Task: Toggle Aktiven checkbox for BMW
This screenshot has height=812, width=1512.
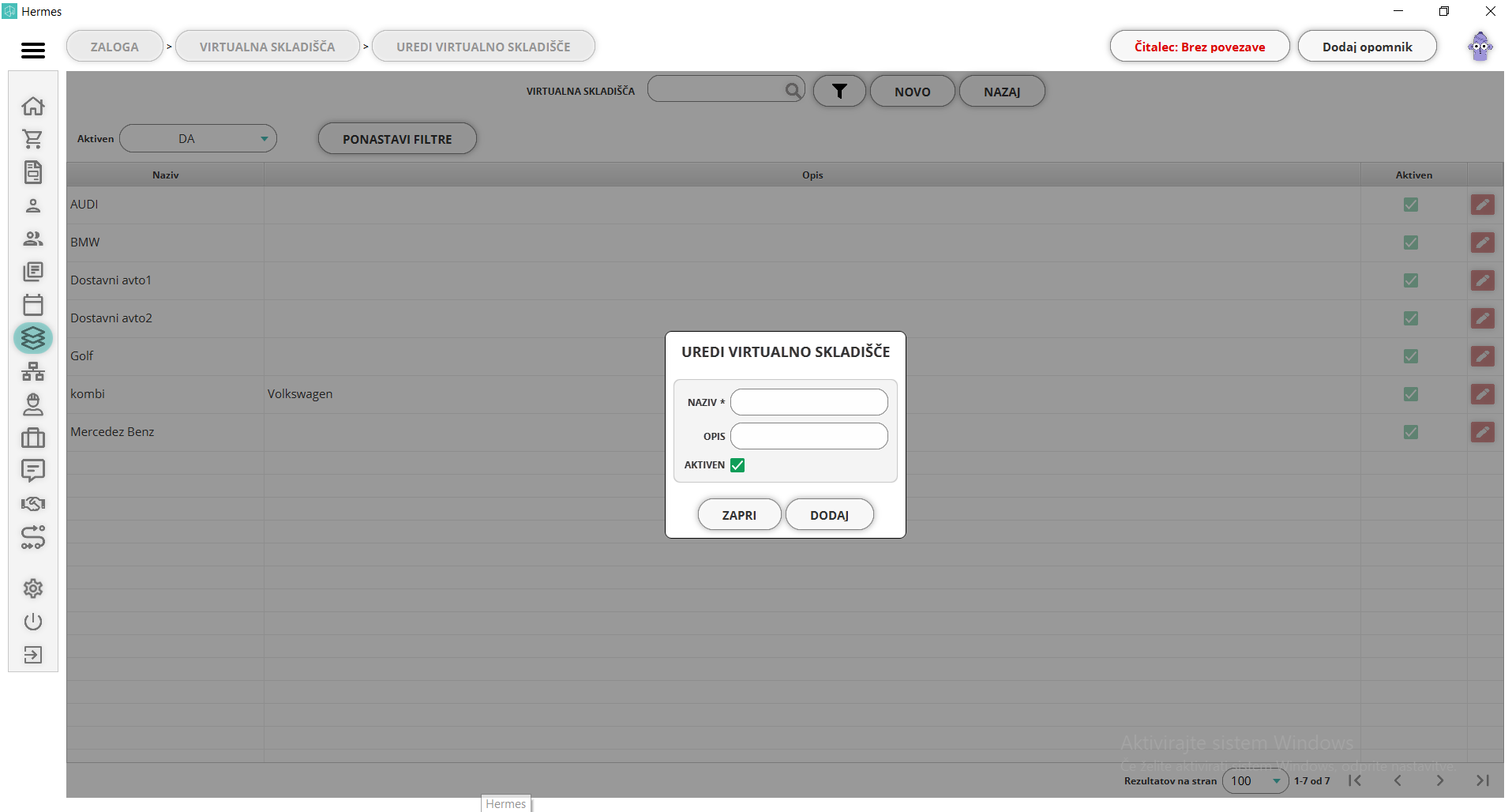Action: pos(1411,242)
